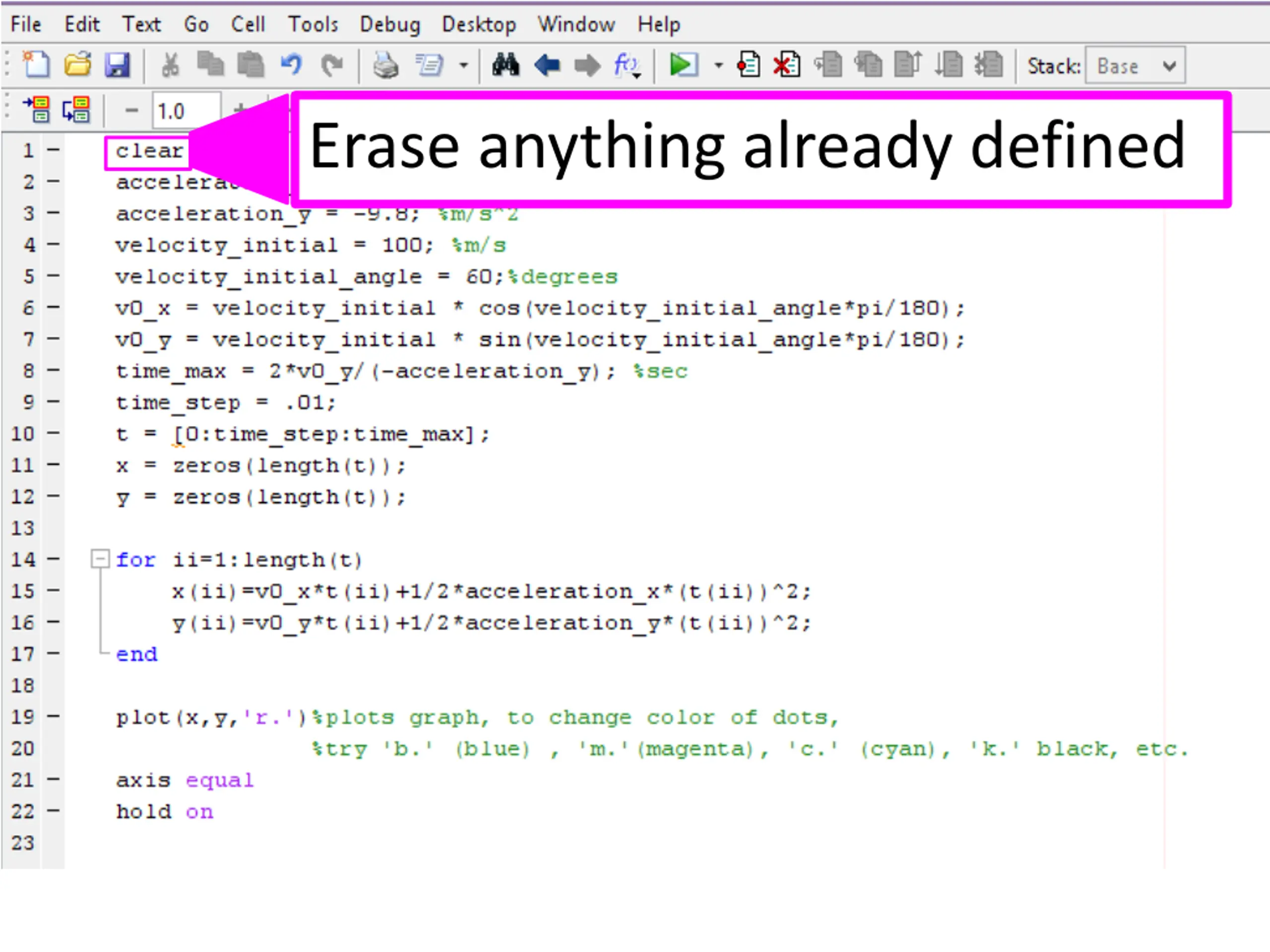This screenshot has height=952, width=1270.
Task: Click the debug Continue icon
Action: tap(949, 64)
